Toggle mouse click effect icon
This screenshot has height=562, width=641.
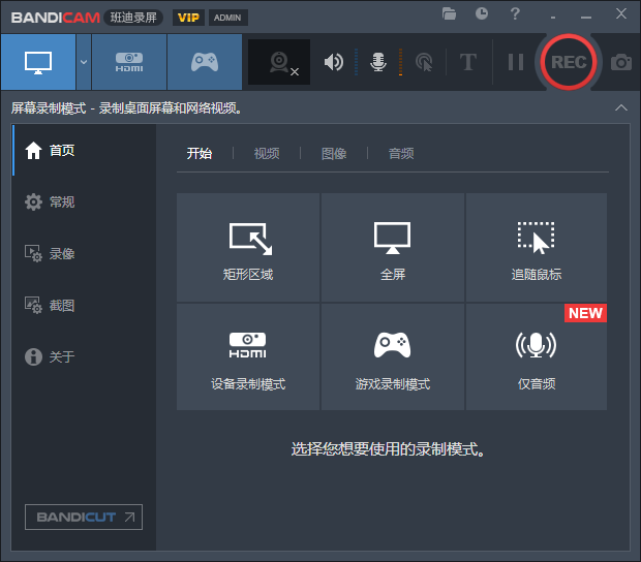424,62
